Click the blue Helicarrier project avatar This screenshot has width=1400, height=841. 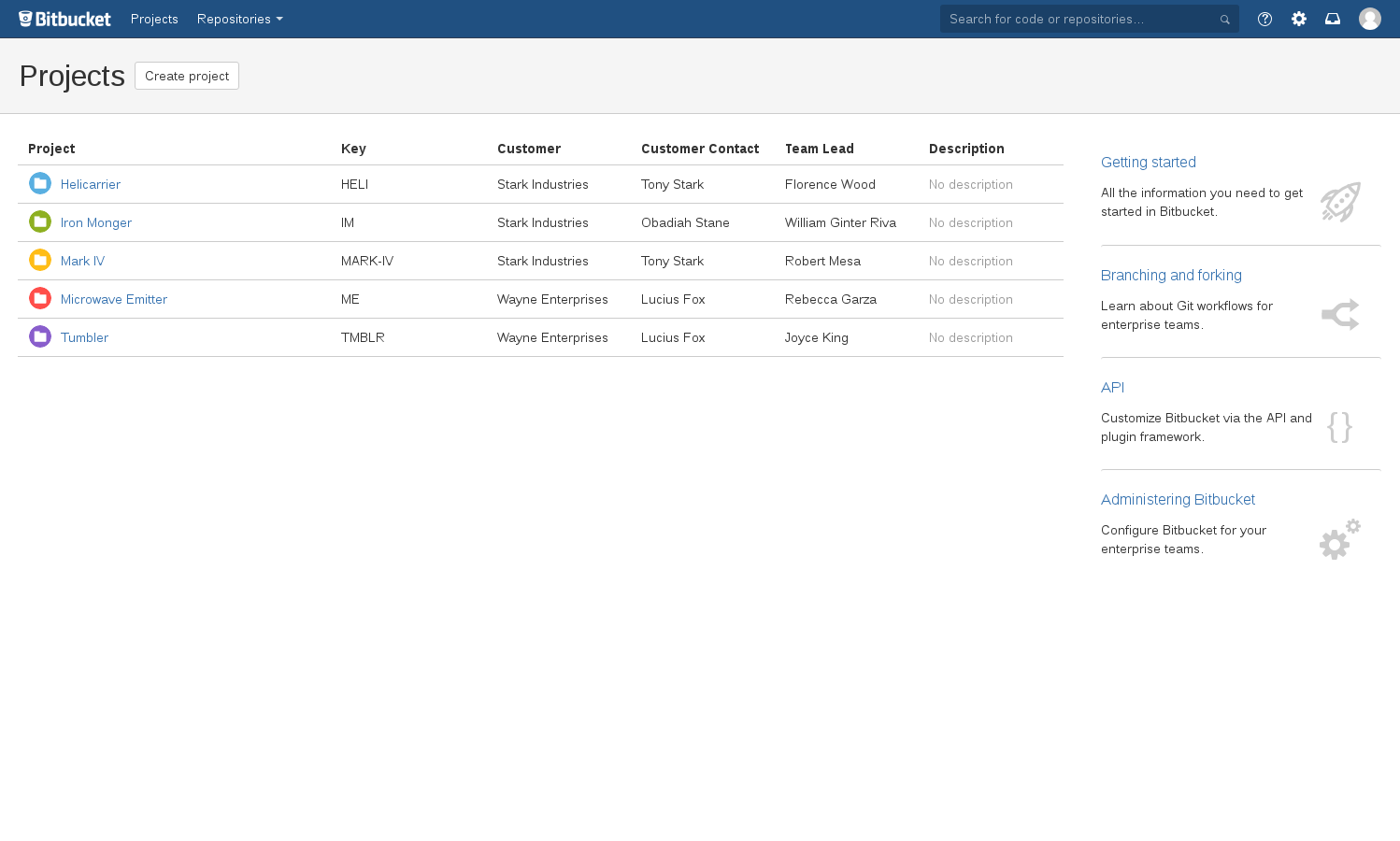pos(40,183)
